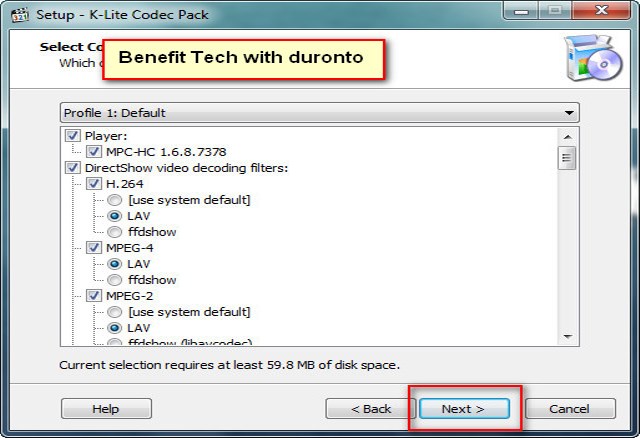
Task: Cancel the K-Lite setup
Action: (x=570, y=409)
